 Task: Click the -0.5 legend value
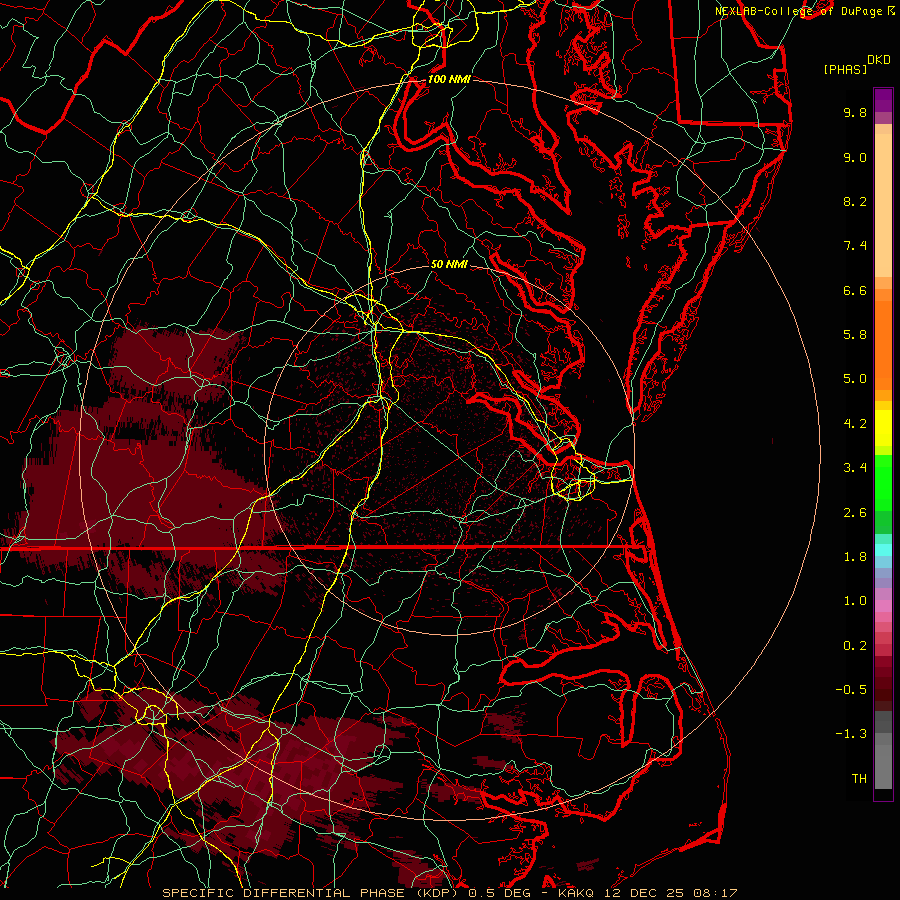851,690
